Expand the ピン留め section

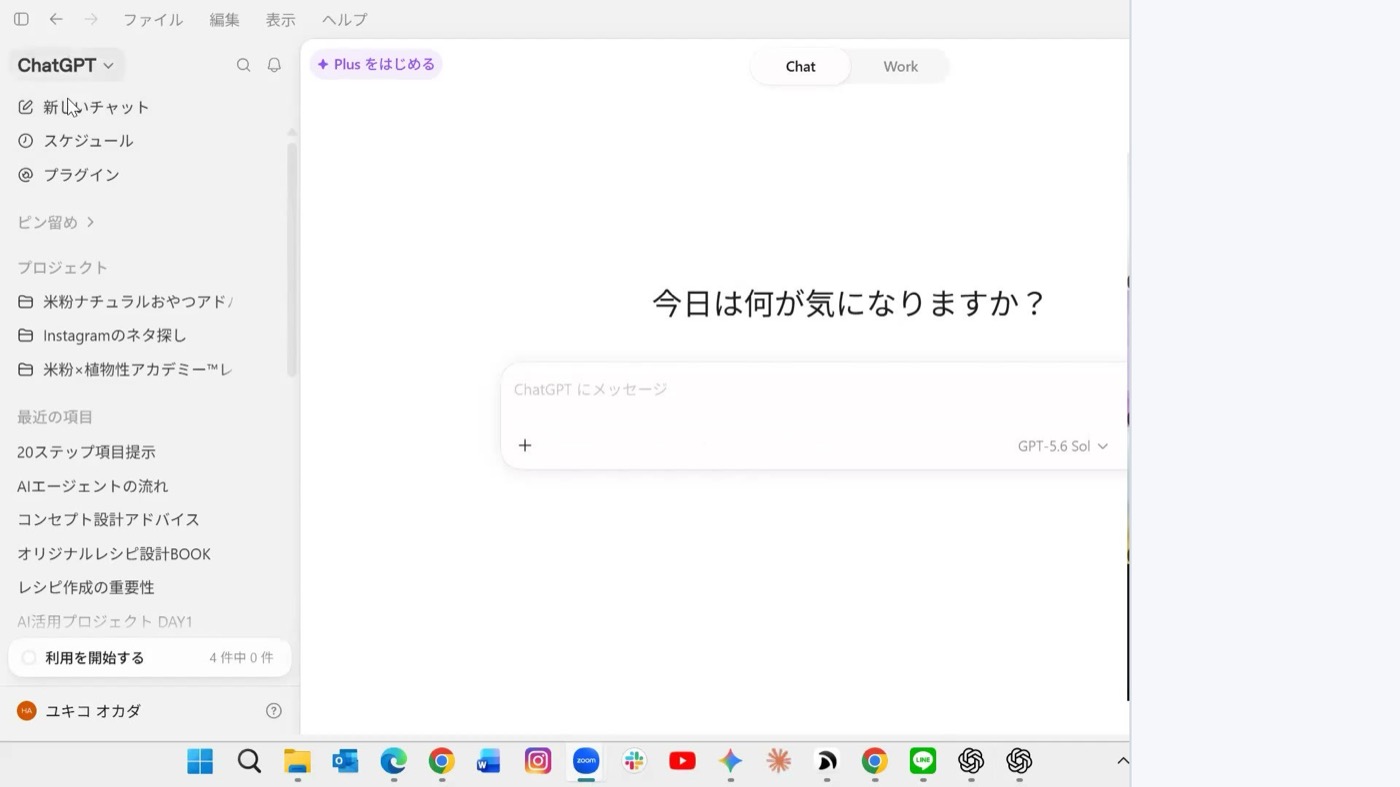click(x=56, y=222)
